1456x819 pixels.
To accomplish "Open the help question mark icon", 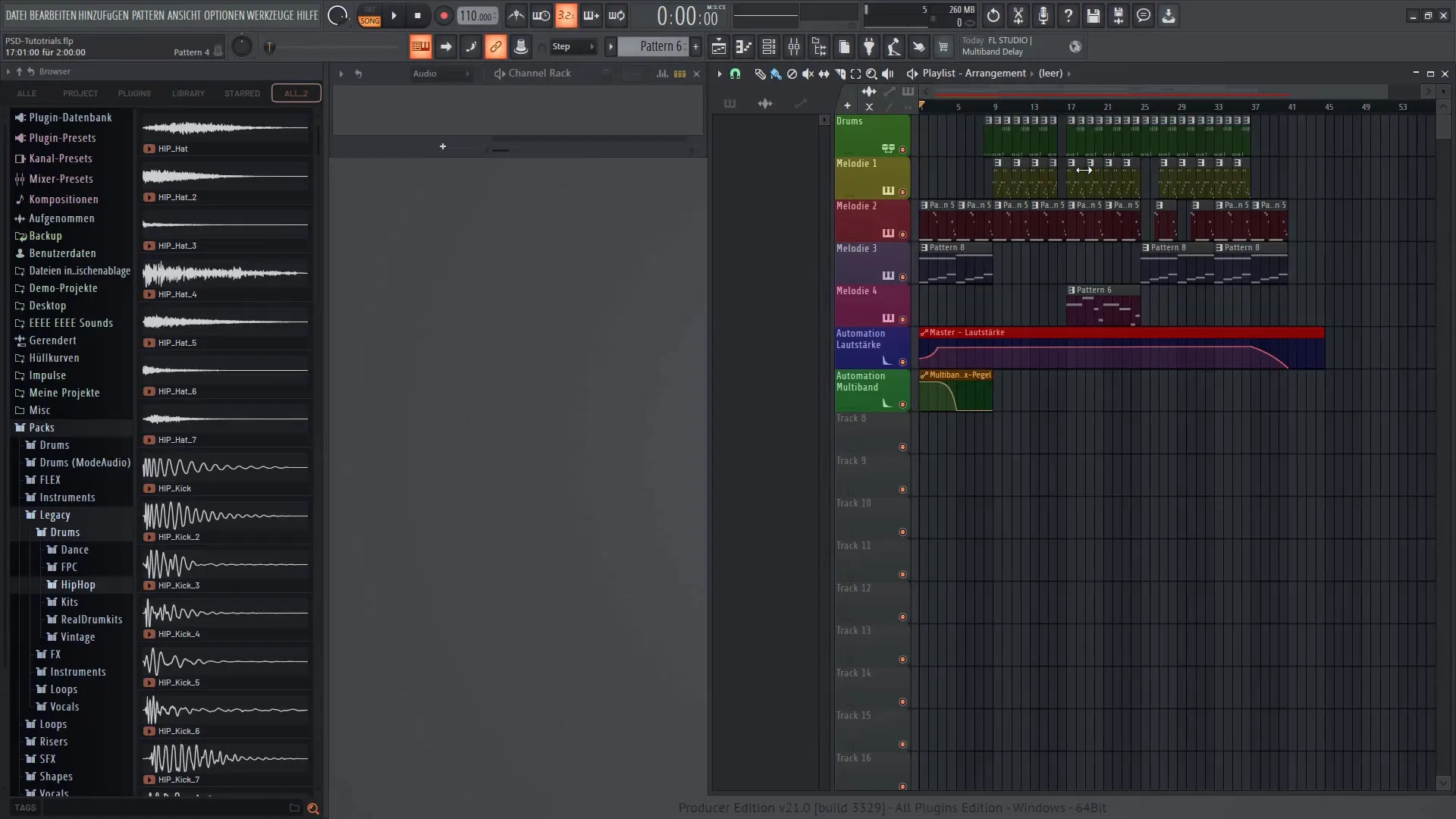I will coord(1068,15).
